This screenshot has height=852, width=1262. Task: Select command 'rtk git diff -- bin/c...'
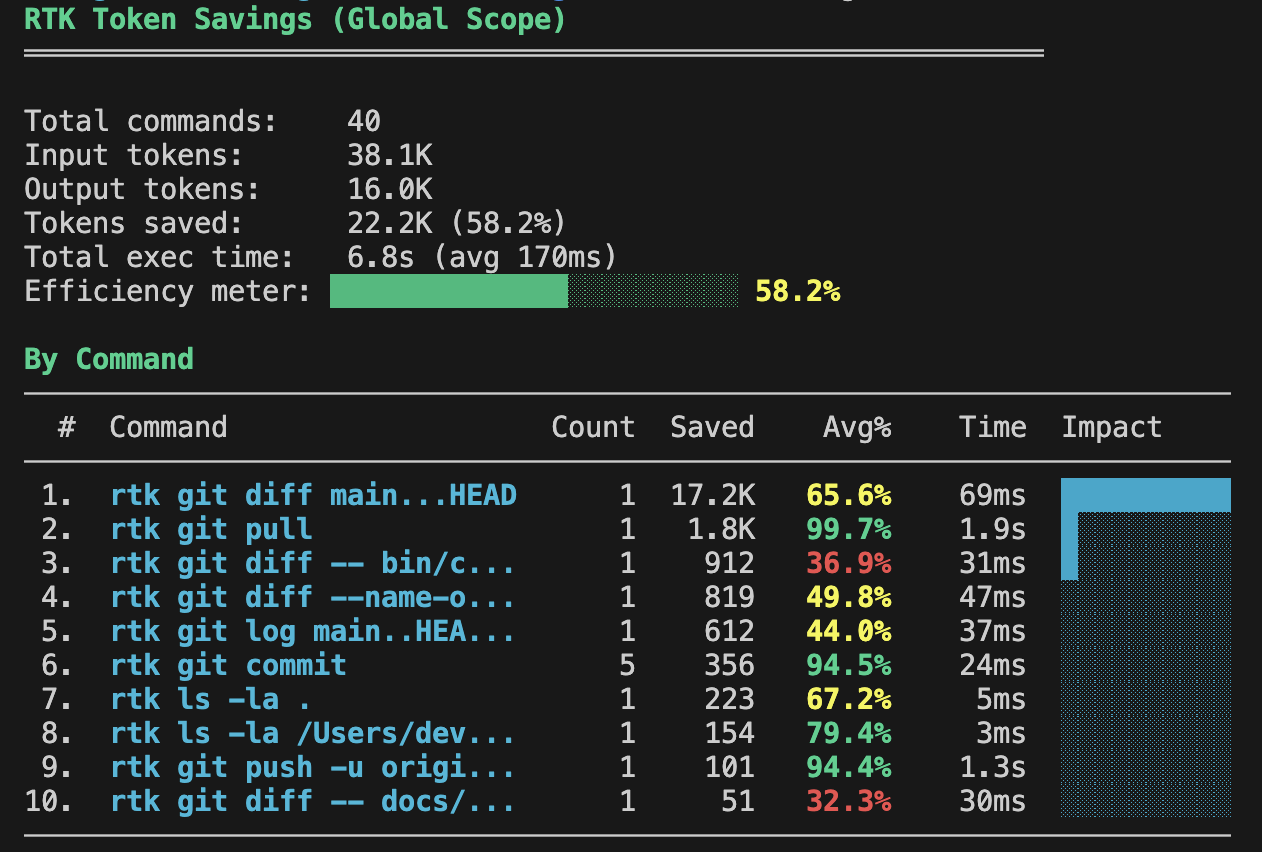click(313, 563)
